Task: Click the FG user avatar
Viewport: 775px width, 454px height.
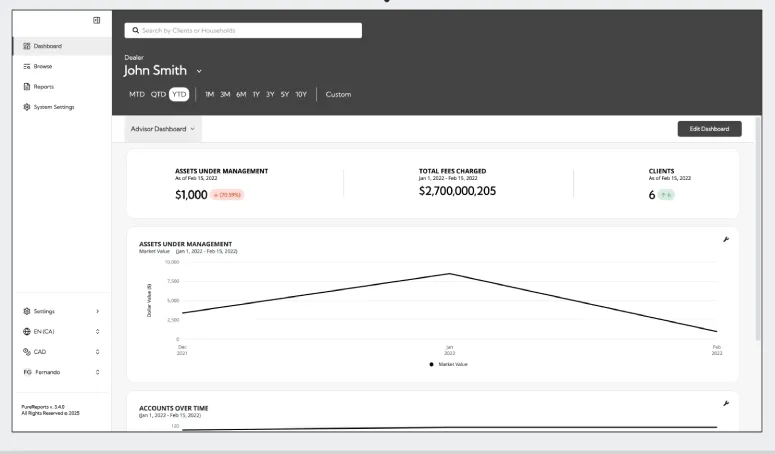Action: click(27, 372)
